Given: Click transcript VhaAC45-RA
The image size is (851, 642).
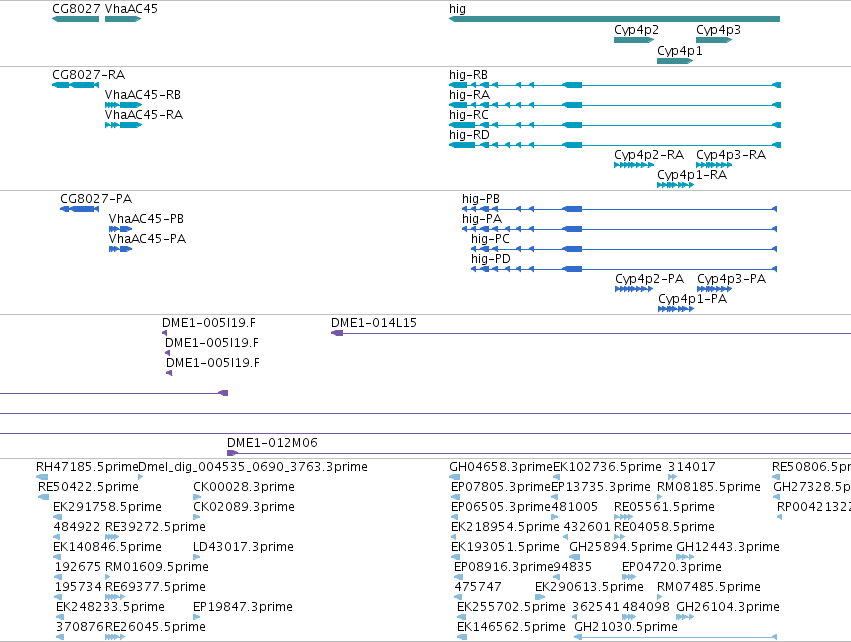Looking at the screenshot, I should 123,125.
